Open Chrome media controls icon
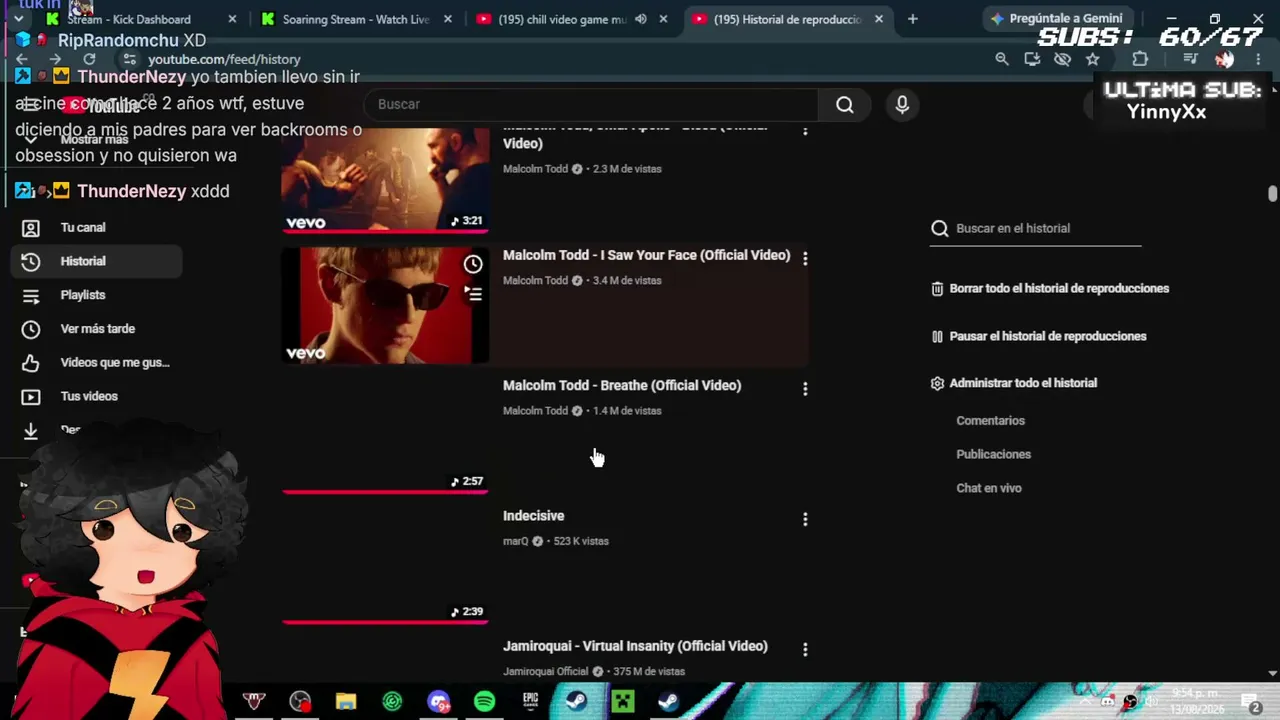The width and height of the screenshot is (1280, 720). click(x=1190, y=59)
